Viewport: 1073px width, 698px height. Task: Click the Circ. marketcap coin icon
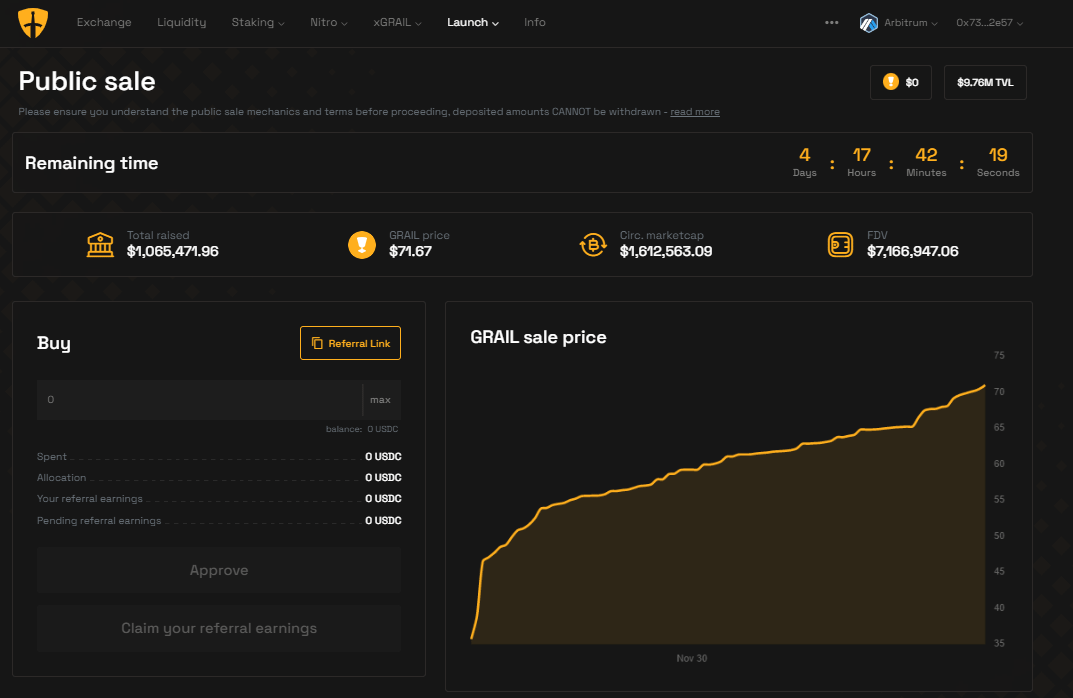[593, 244]
